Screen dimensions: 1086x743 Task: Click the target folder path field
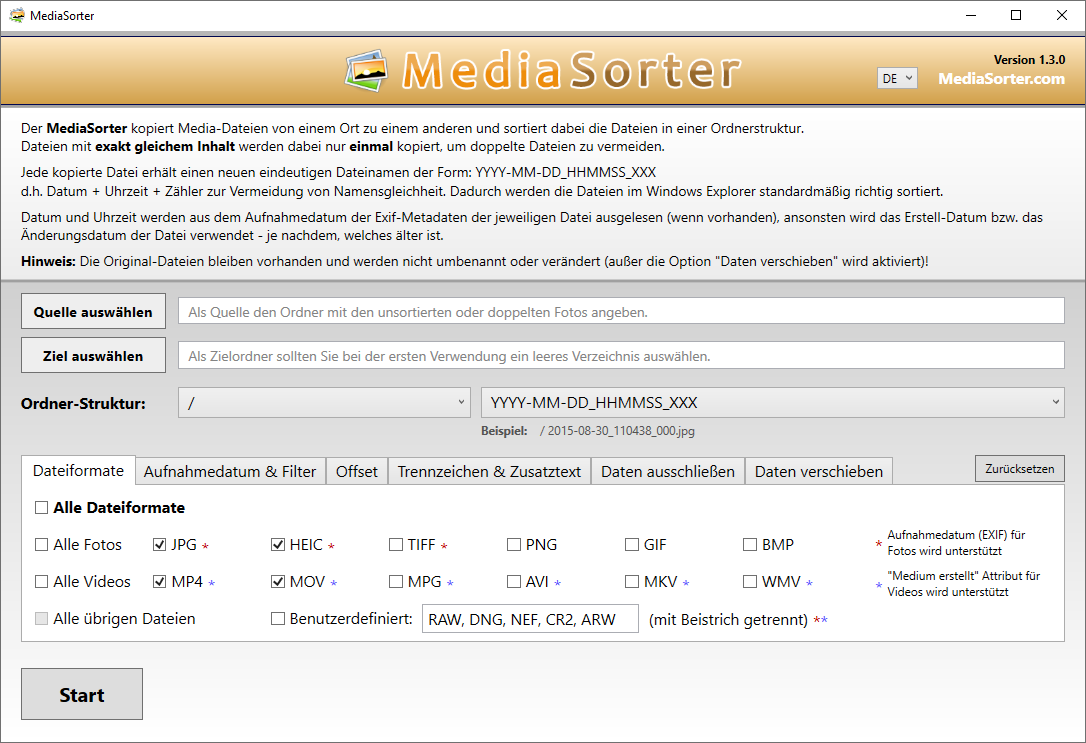click(621, 356)
